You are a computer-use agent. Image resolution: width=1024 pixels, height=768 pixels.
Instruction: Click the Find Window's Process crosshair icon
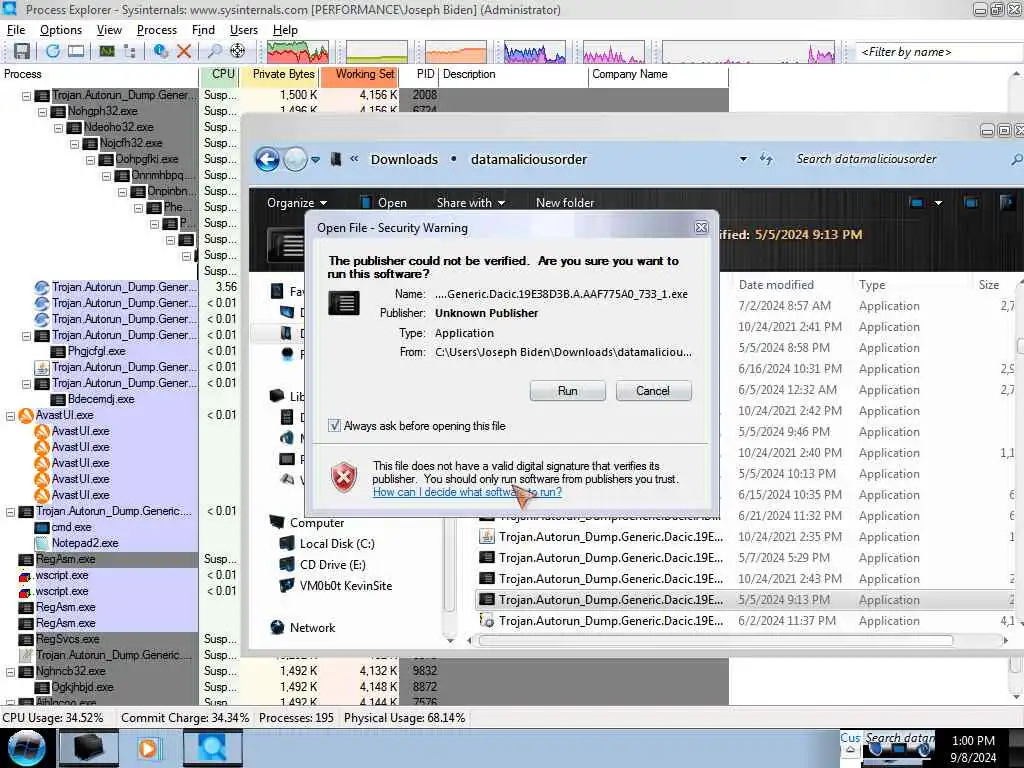pos(238,51)
